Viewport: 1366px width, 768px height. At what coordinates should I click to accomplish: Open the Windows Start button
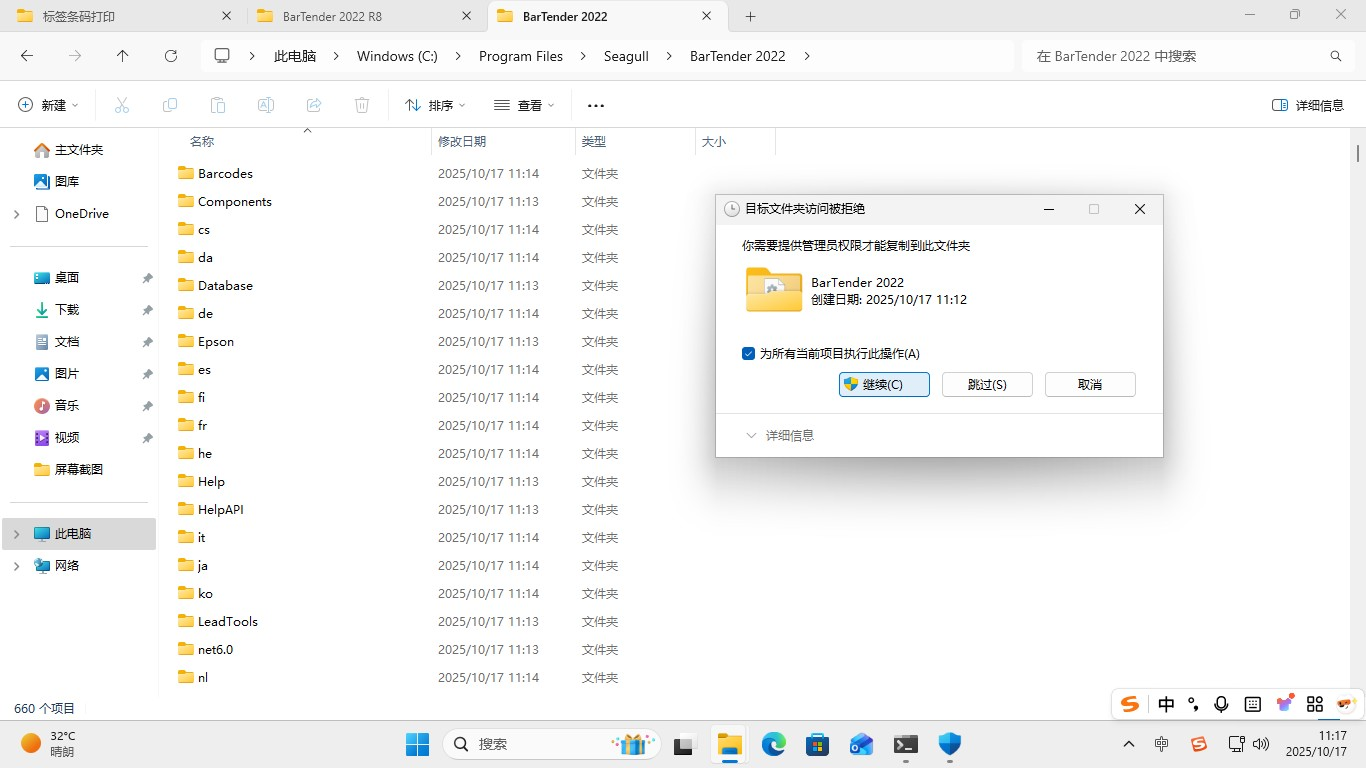coord(417,744)
